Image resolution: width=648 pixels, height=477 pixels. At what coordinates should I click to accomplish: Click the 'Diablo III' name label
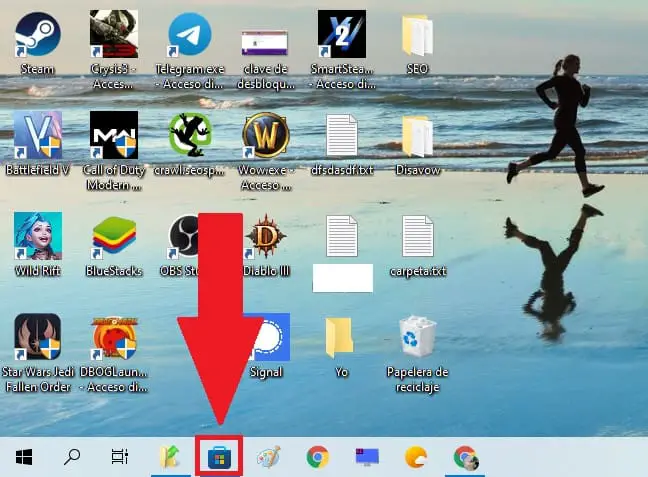coord(266,271)
